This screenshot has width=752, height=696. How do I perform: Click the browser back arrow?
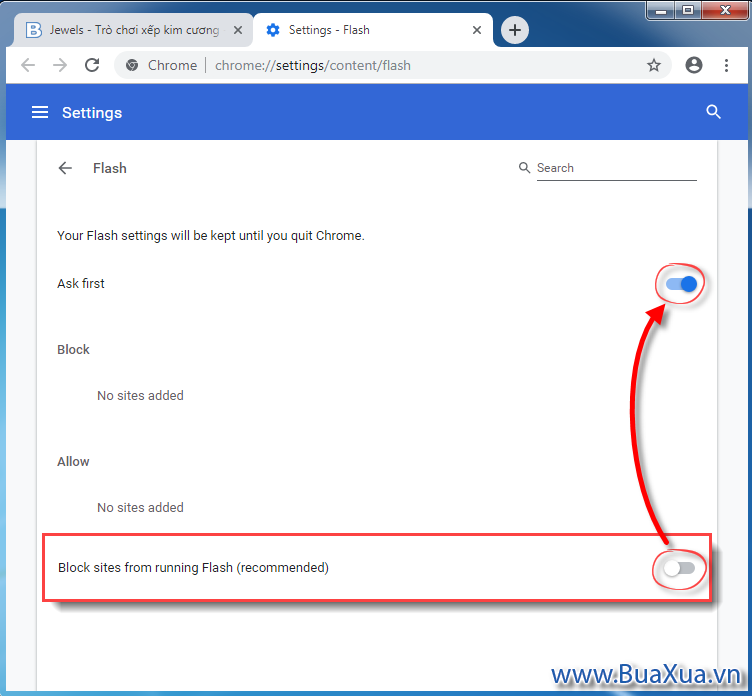pos(28,65)
